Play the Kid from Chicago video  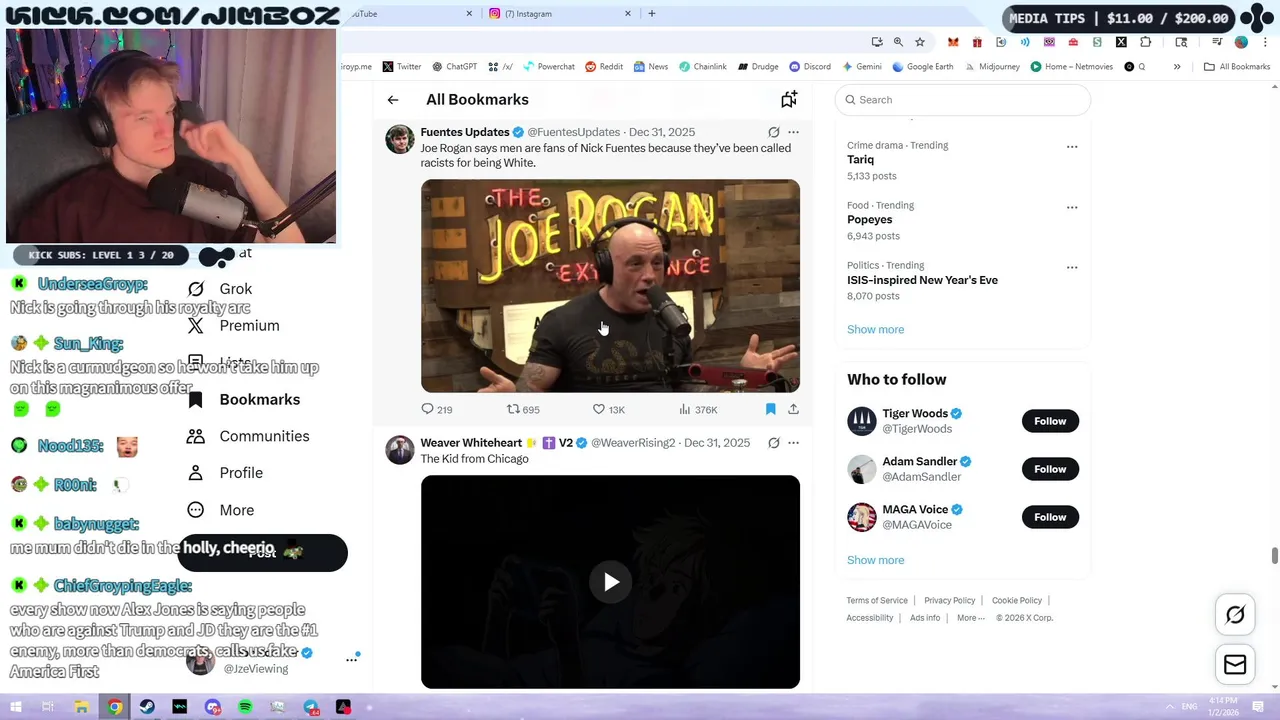click(x=610, y=582)
